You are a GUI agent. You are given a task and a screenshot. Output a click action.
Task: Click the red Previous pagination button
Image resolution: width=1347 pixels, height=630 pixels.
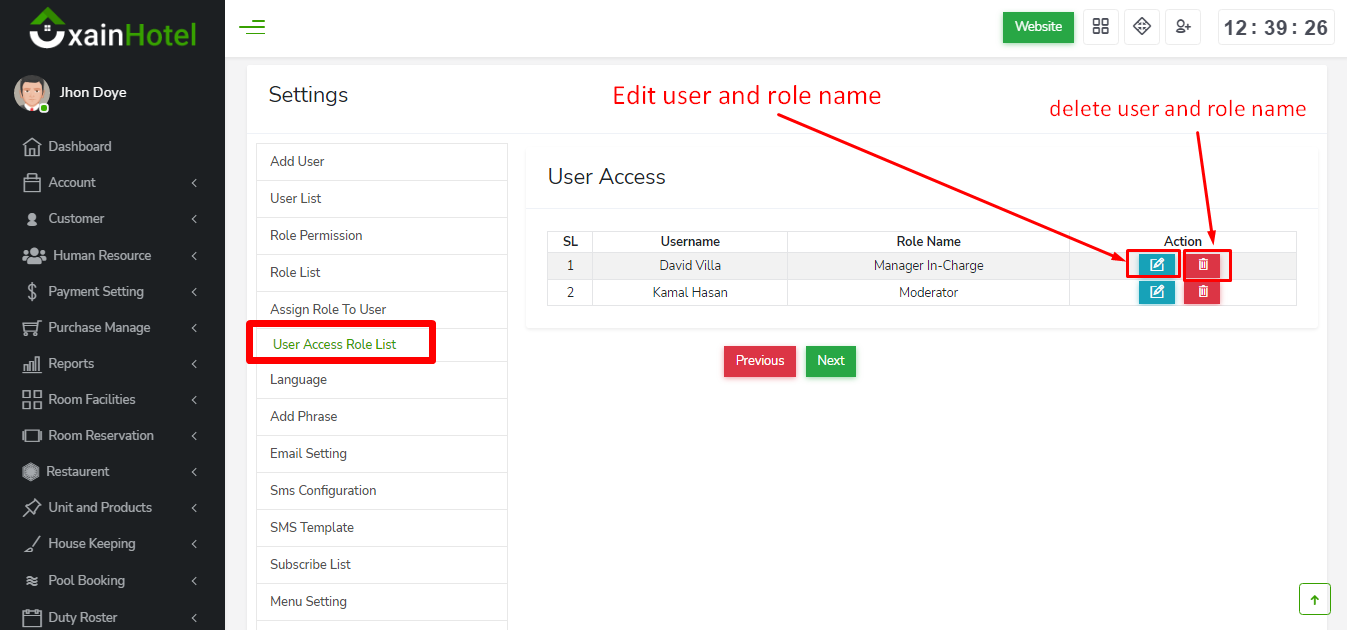tap(759, 361)
